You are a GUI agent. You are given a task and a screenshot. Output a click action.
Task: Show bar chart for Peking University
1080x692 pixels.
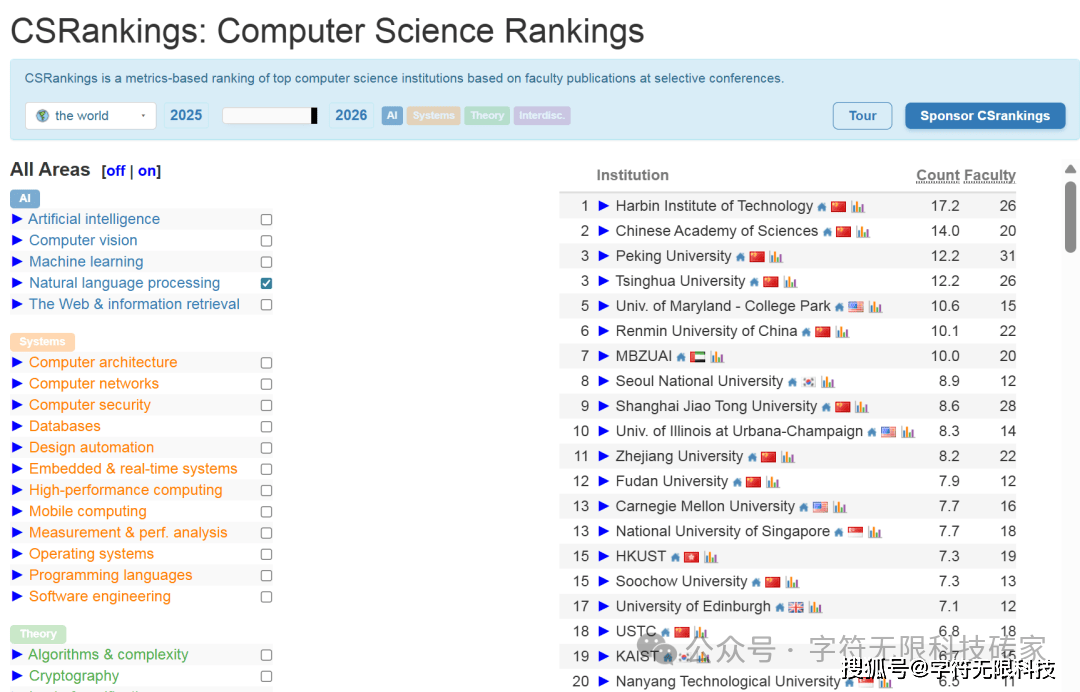coord(776,257)
